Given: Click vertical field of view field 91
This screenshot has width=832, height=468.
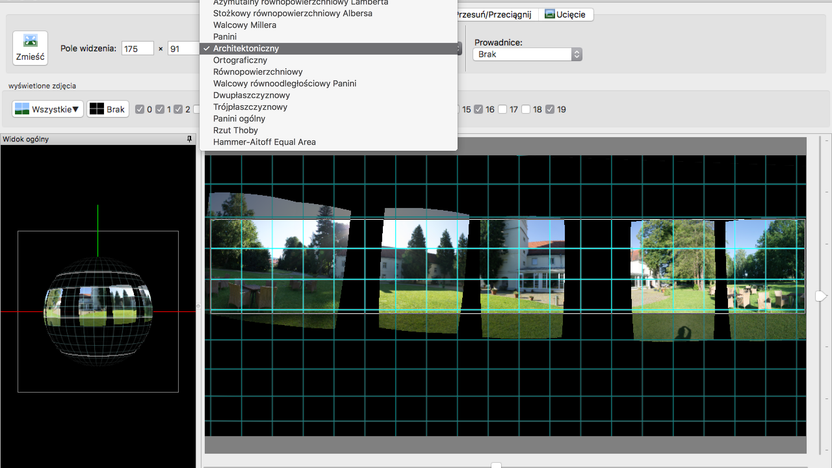Looking at the screenshot, I should [x=183, y=48].
